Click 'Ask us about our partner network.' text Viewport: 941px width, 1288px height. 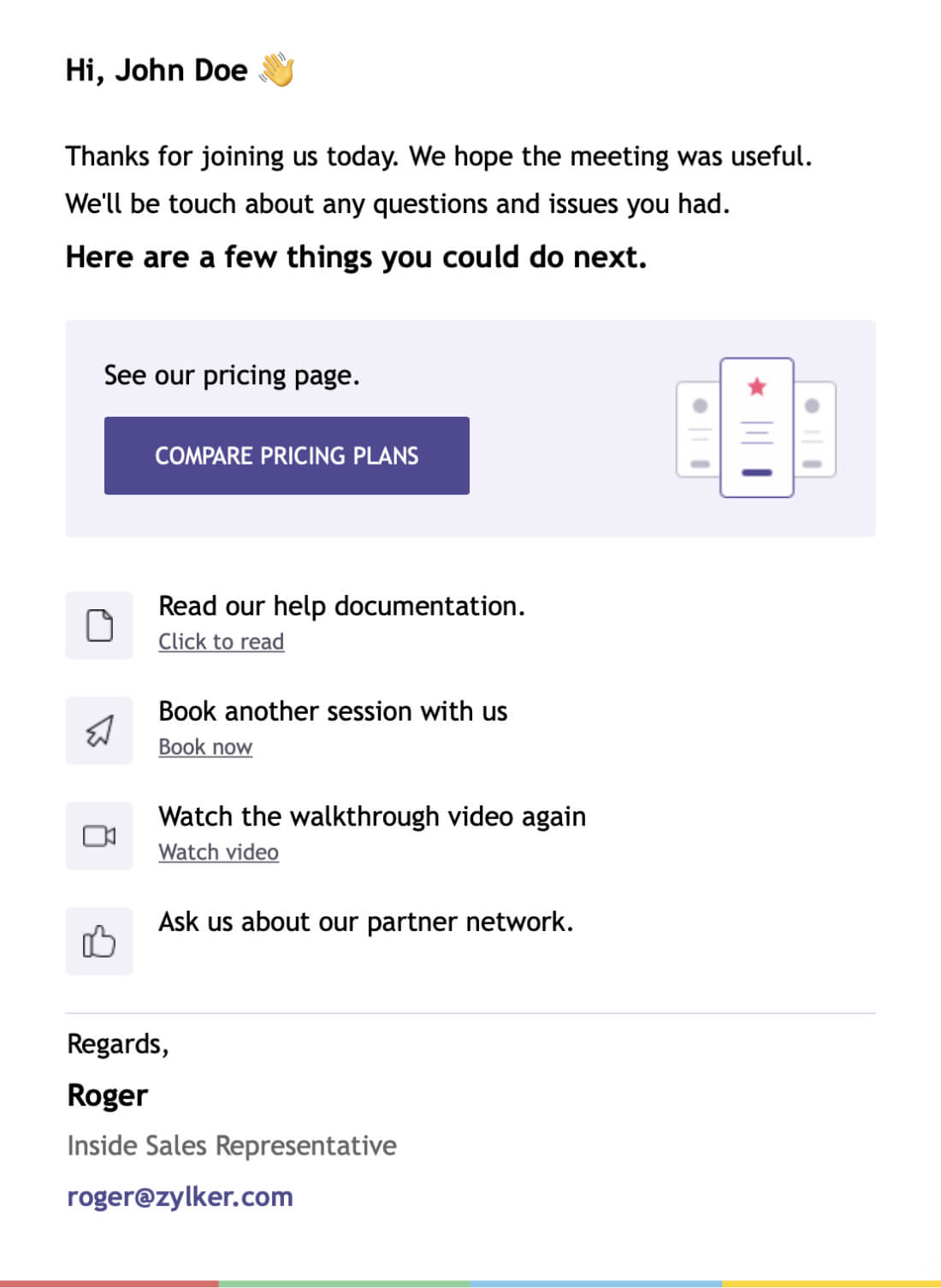(365, 922)
